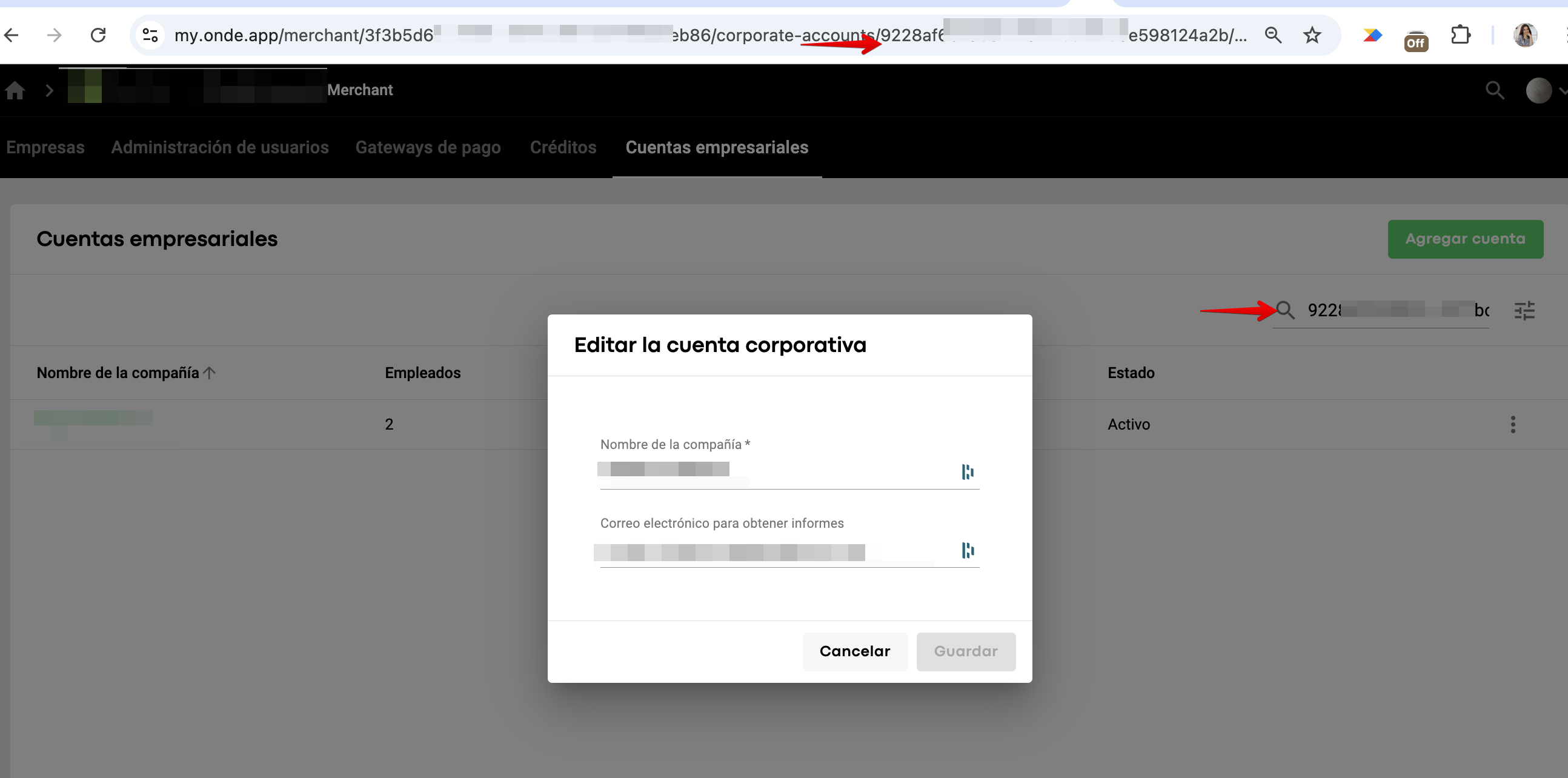The width and height of the screenshot is (1568, 778).
Task: Click the Guardar button
Action: [x=965, y=651]
